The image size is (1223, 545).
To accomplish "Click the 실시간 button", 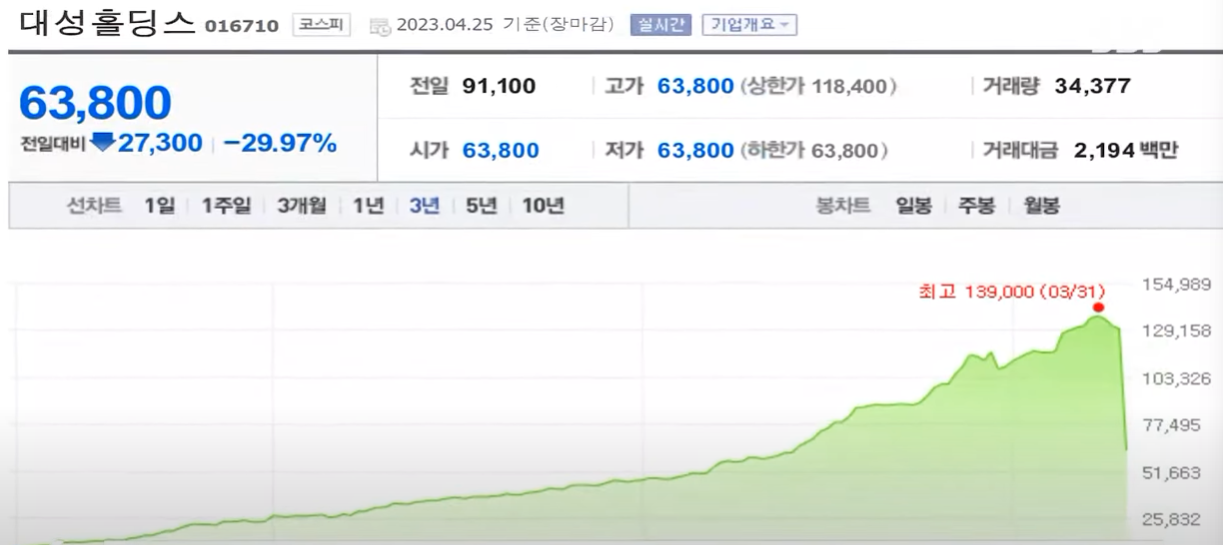I will coord(661,25).
